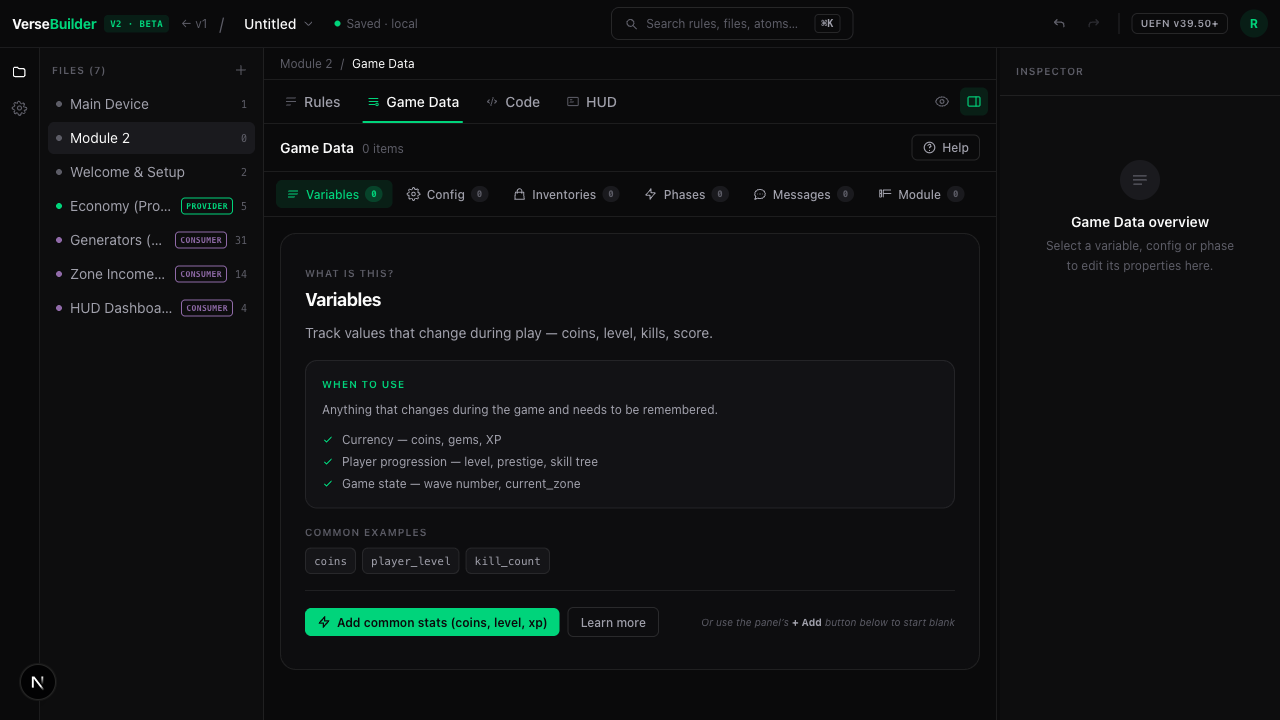The width and height of the screenshot is (1280, 720).
Task: Click the UEFN v39.50+ version badge
Action: point(1180,24)
